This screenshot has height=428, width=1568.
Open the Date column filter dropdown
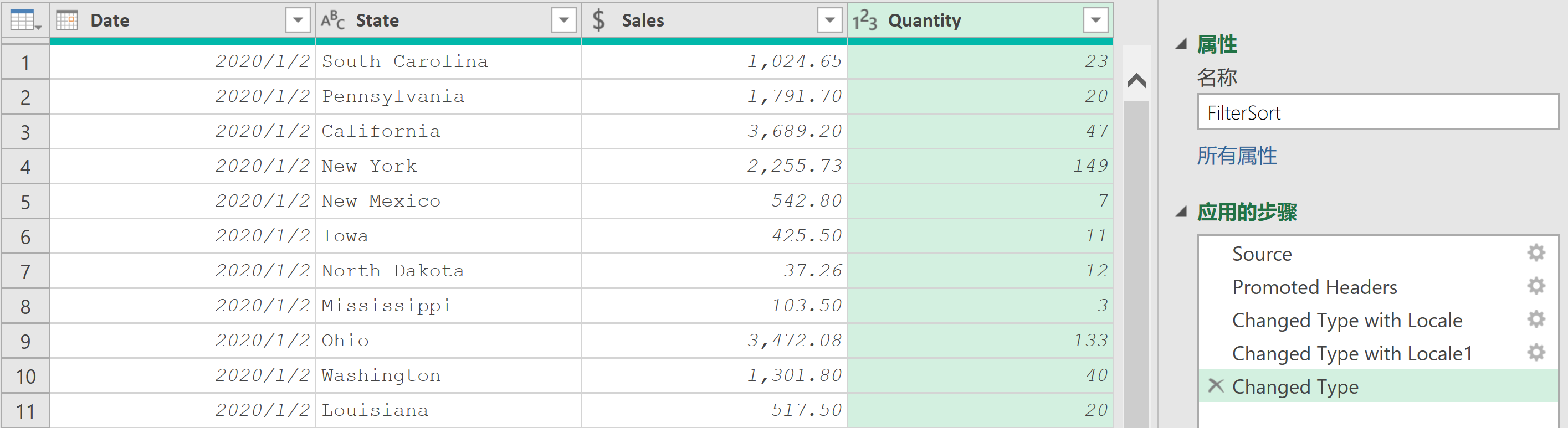[298, 20]
